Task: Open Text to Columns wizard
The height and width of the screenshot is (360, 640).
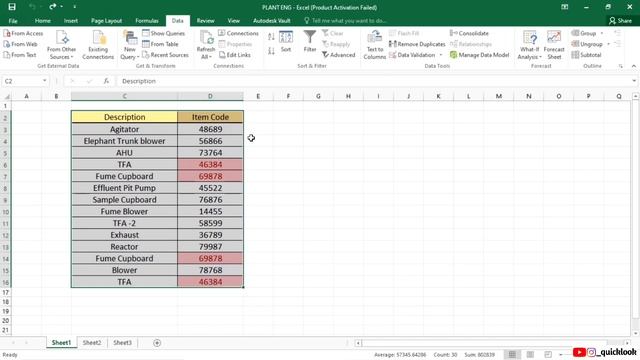Action: click(x=374, y=45)
